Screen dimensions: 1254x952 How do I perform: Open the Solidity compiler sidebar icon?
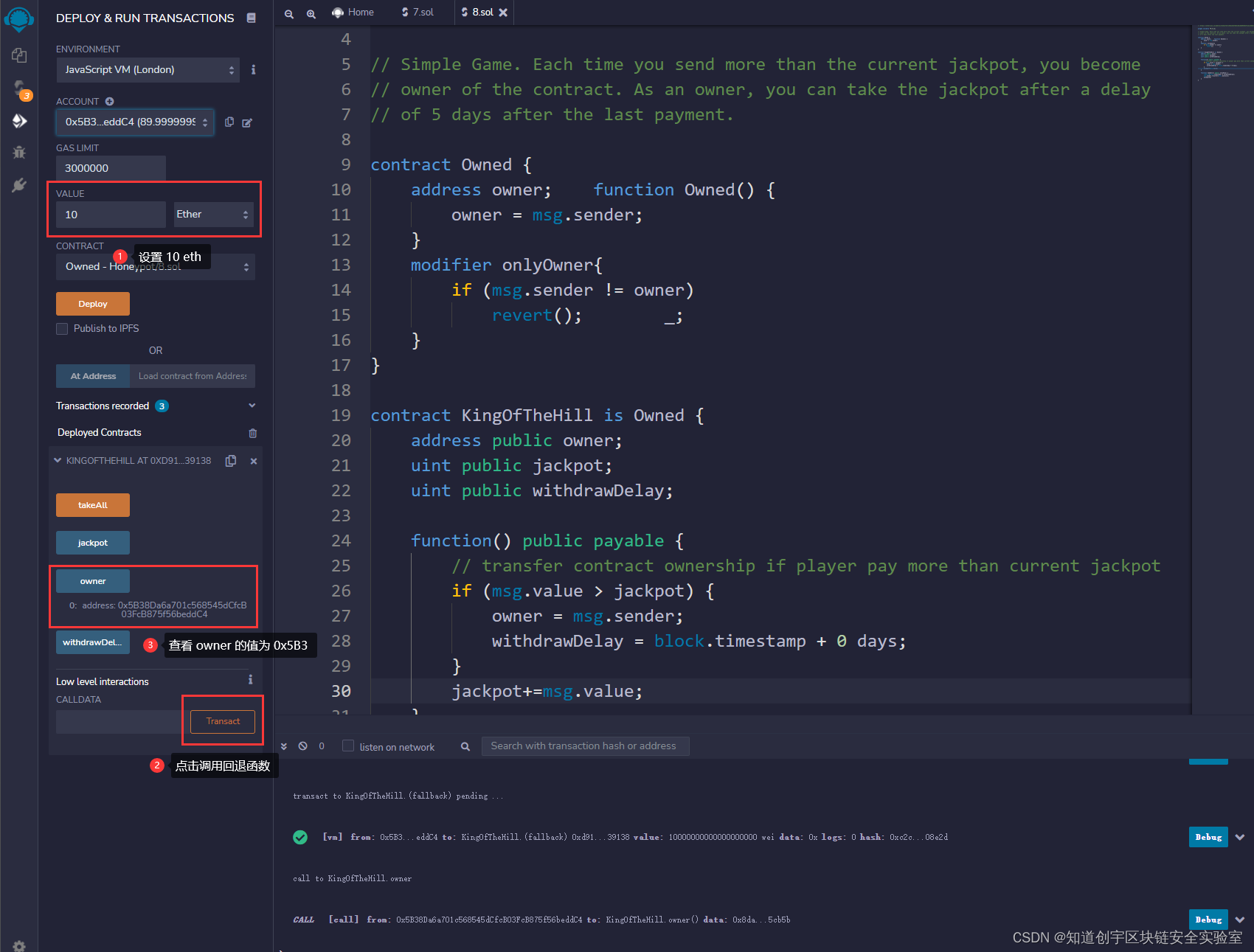click(19, 89)
